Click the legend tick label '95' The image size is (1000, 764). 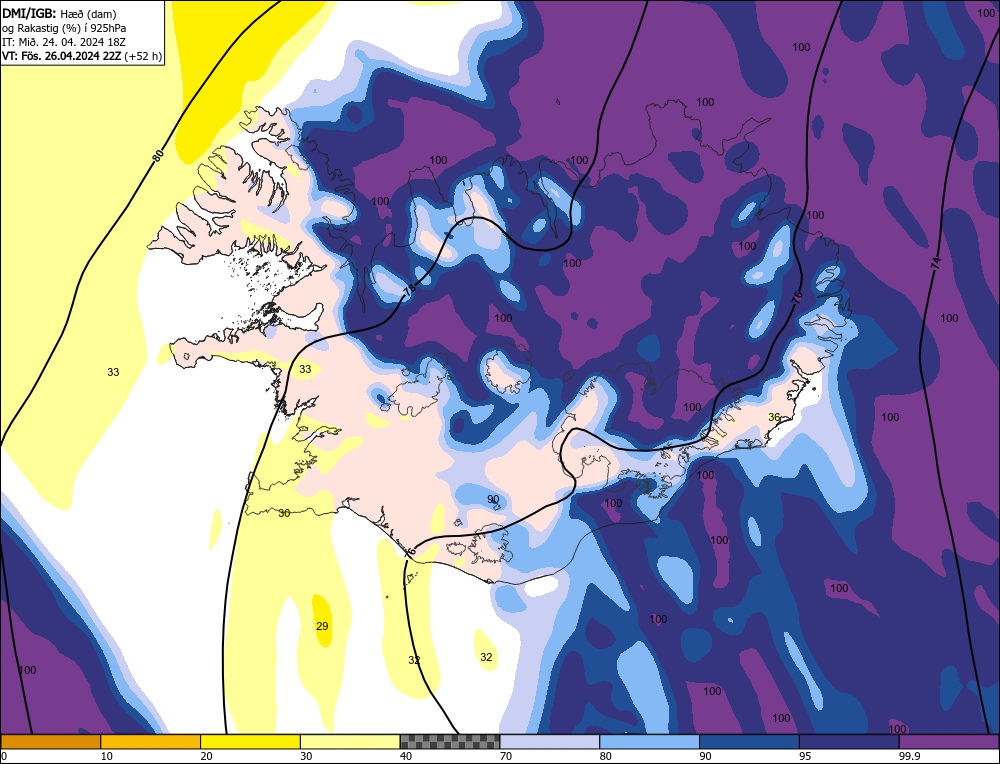[x=805, y=756]
